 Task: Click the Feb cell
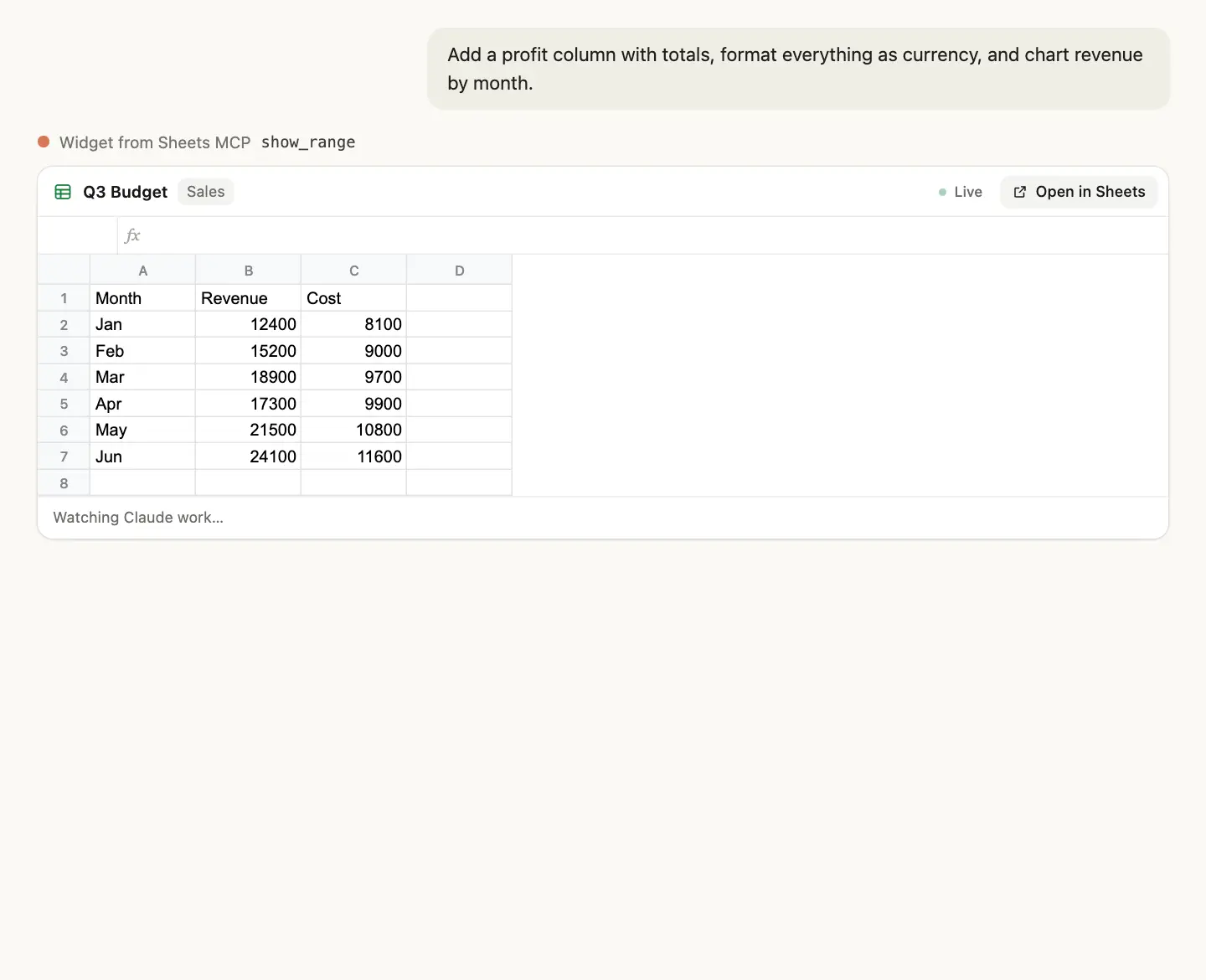(x=143, y=351)
